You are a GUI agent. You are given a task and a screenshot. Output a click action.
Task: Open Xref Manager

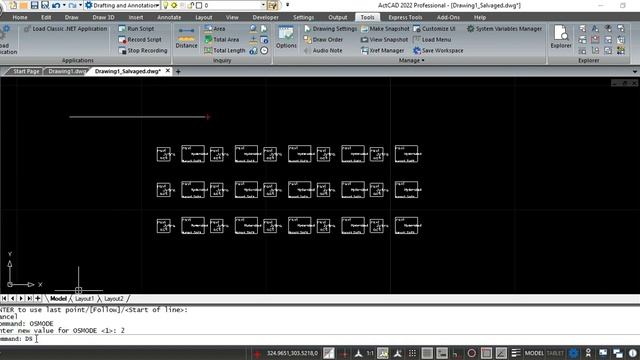[x=382, y=51]
